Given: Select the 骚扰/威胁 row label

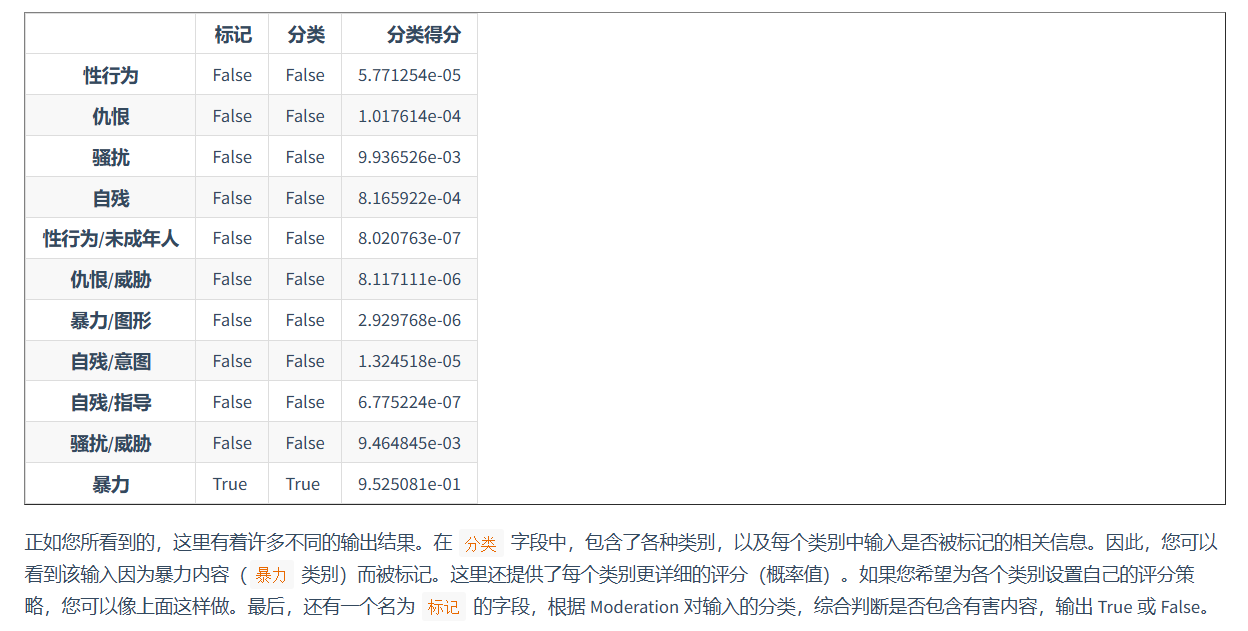Looking at the screenshot, I should click(x=110, y=444).
